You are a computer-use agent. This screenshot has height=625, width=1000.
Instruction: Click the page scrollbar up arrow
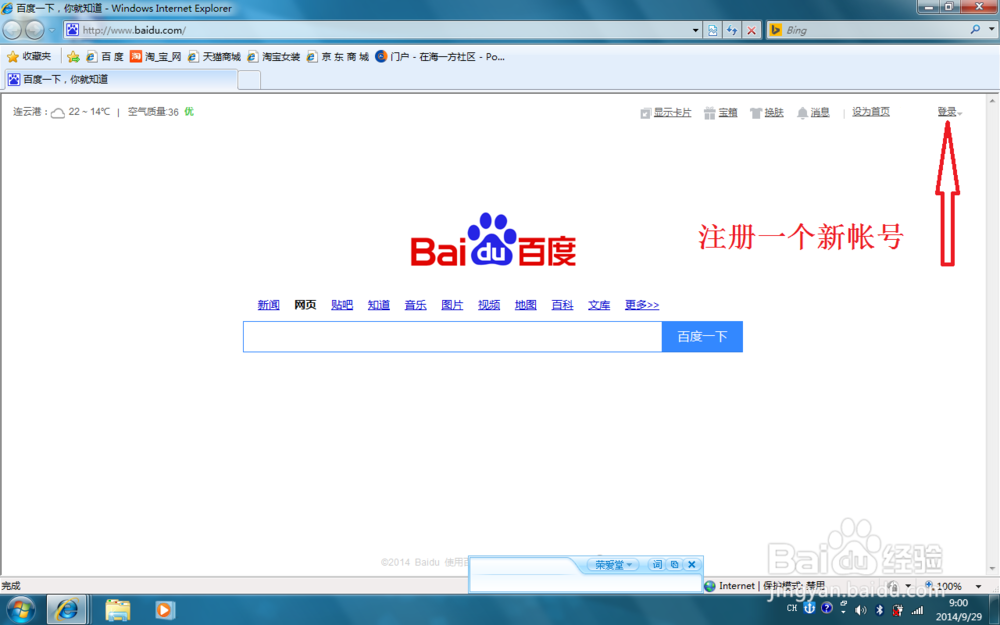point(992,101)
